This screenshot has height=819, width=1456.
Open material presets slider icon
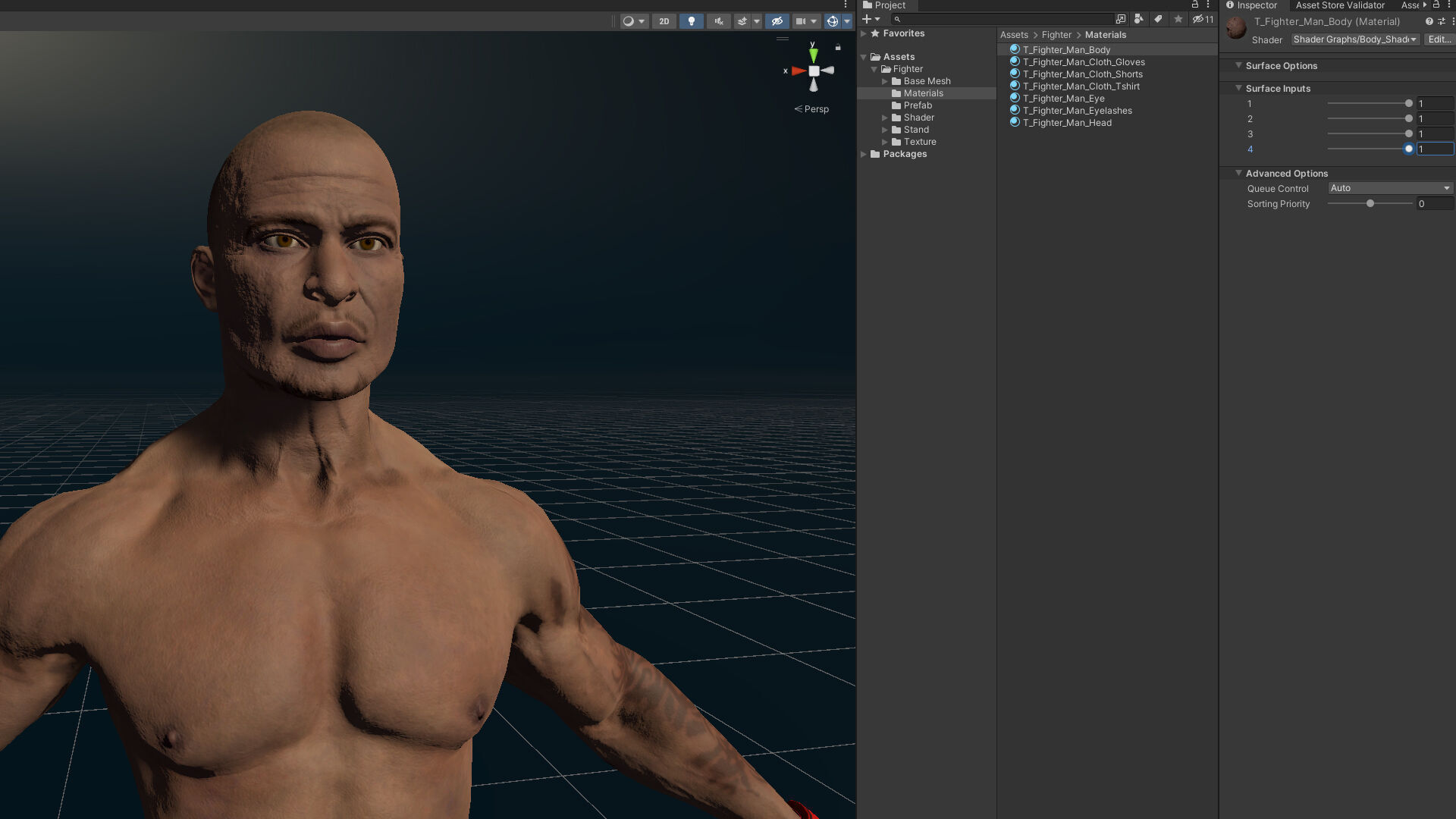(x=1441, y=21)
